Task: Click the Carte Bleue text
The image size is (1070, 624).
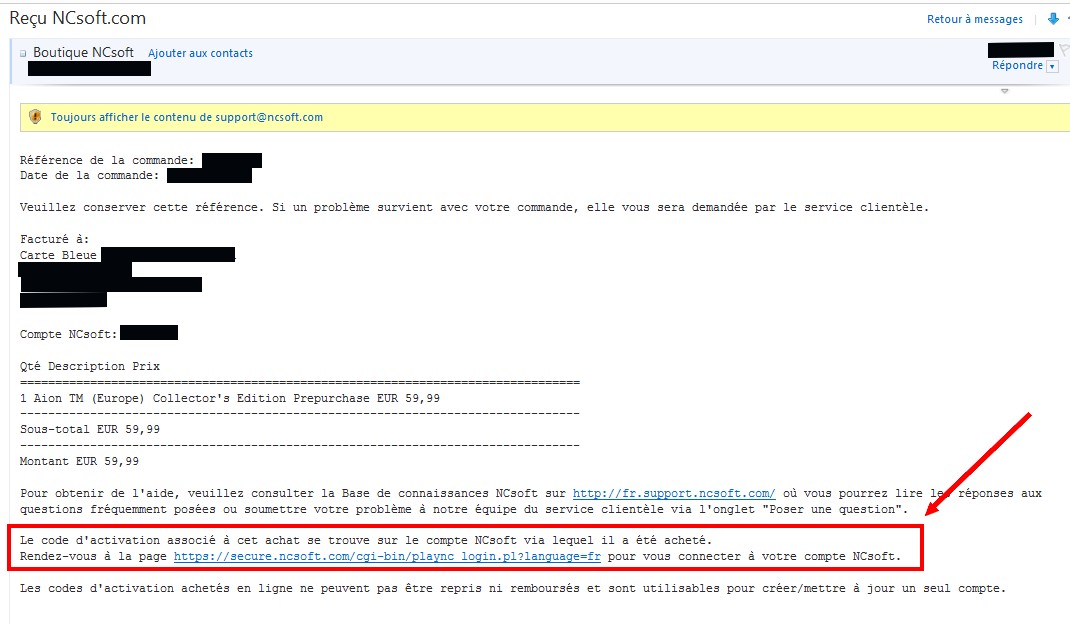Action: [58, 255]
